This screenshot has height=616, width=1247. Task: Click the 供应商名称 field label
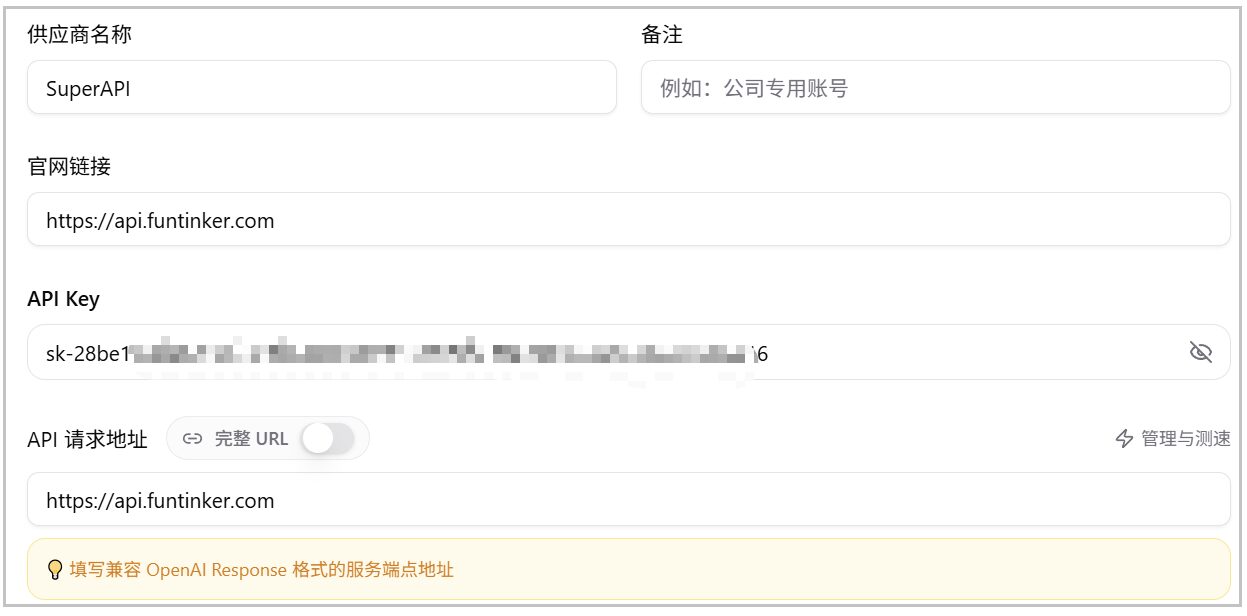tap(79, 35)
